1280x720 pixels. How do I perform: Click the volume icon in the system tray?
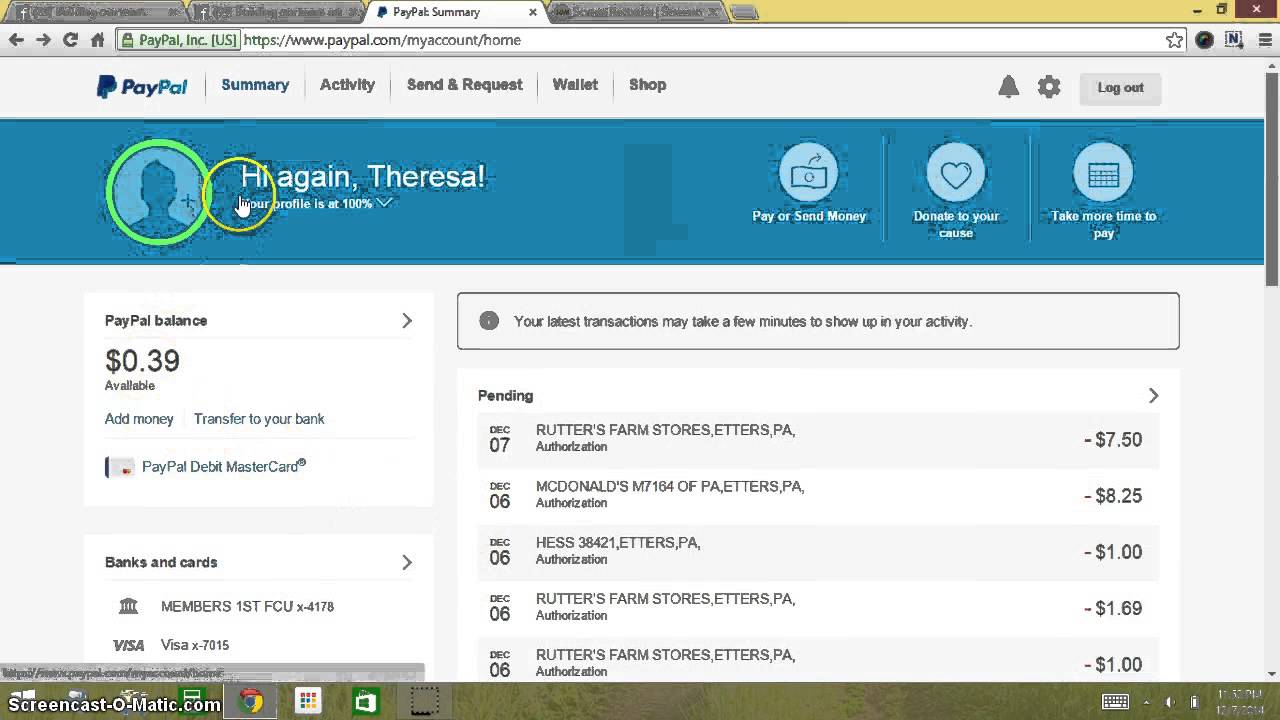pyautogui.click(x=1169, y=702)
